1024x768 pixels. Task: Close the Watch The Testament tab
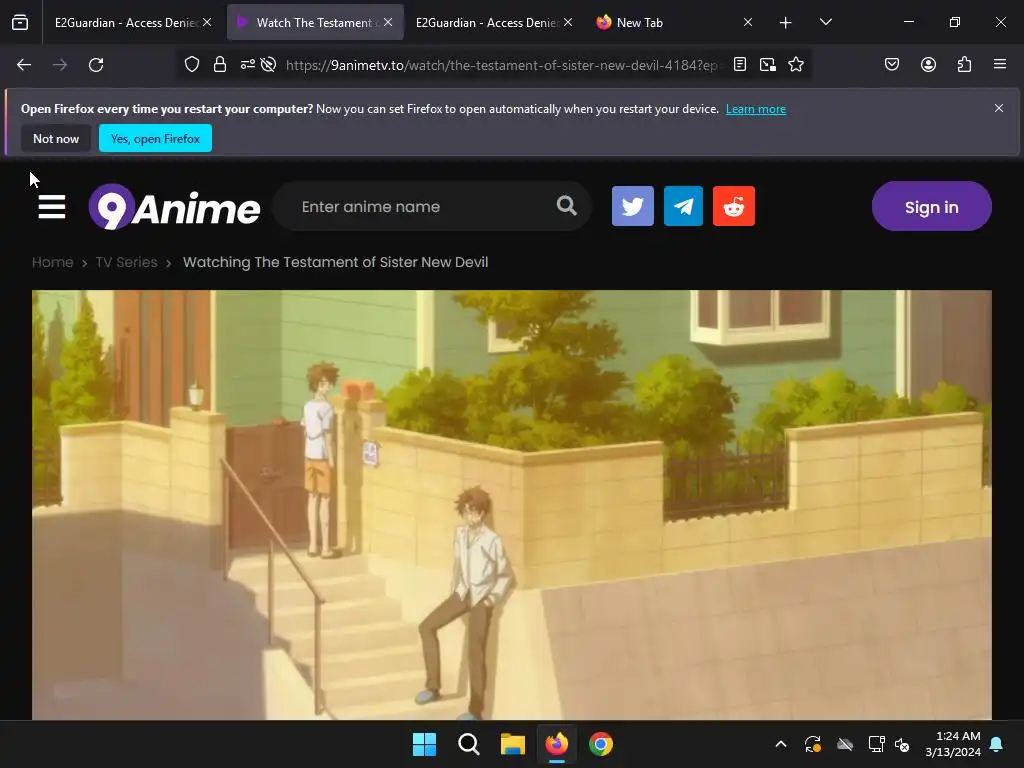coord(388,22)
